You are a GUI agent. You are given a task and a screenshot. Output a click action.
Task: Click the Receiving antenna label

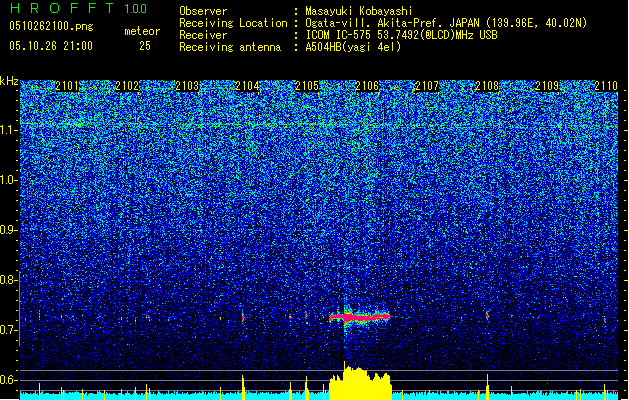tap(230, 47)
